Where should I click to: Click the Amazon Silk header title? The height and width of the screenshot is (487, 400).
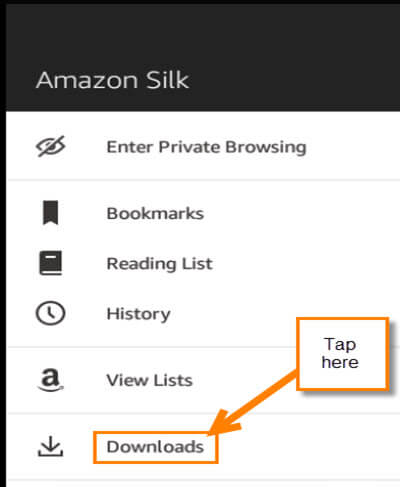coord(113,80)
